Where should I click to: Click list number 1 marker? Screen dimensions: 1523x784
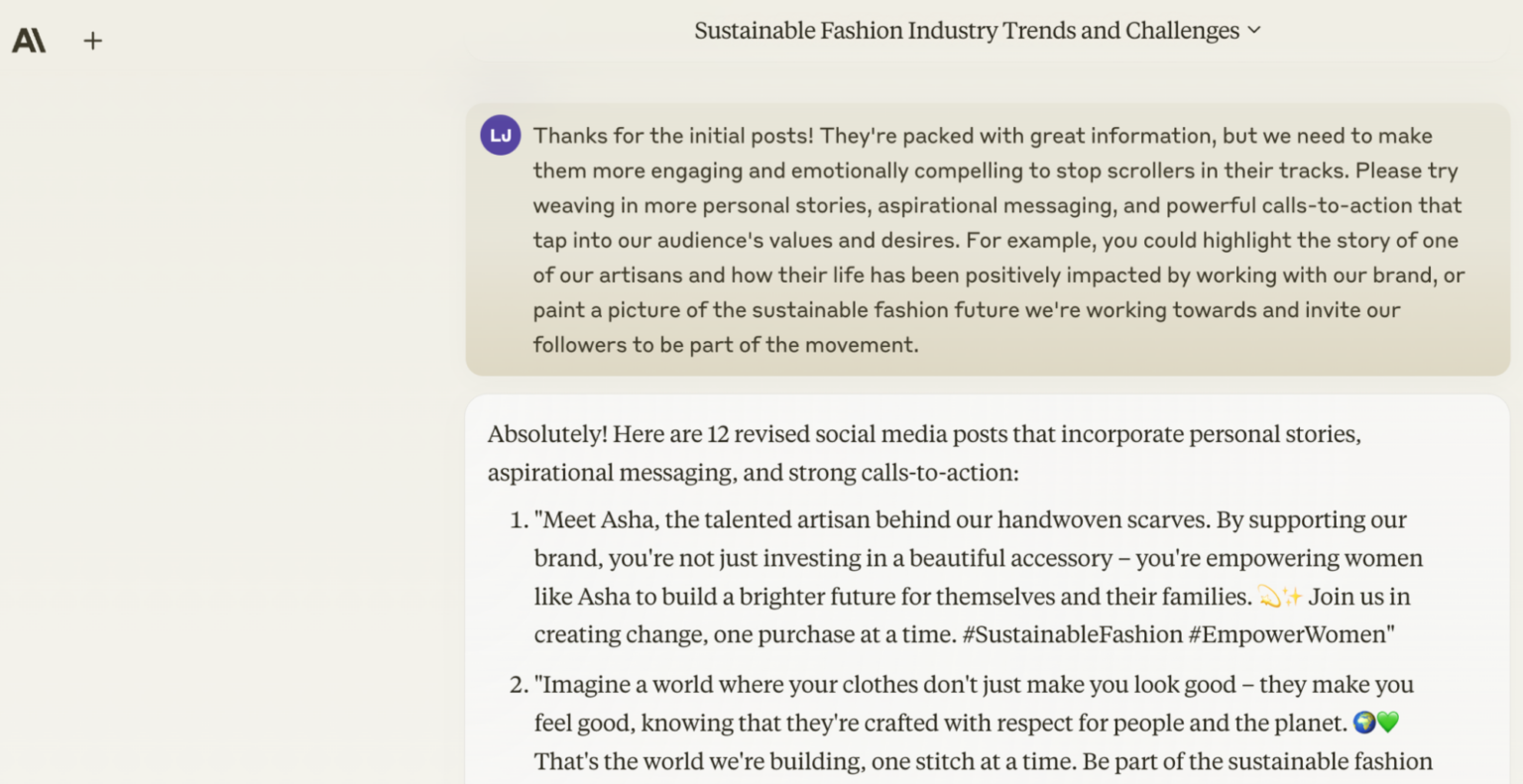tap(519, 521)
